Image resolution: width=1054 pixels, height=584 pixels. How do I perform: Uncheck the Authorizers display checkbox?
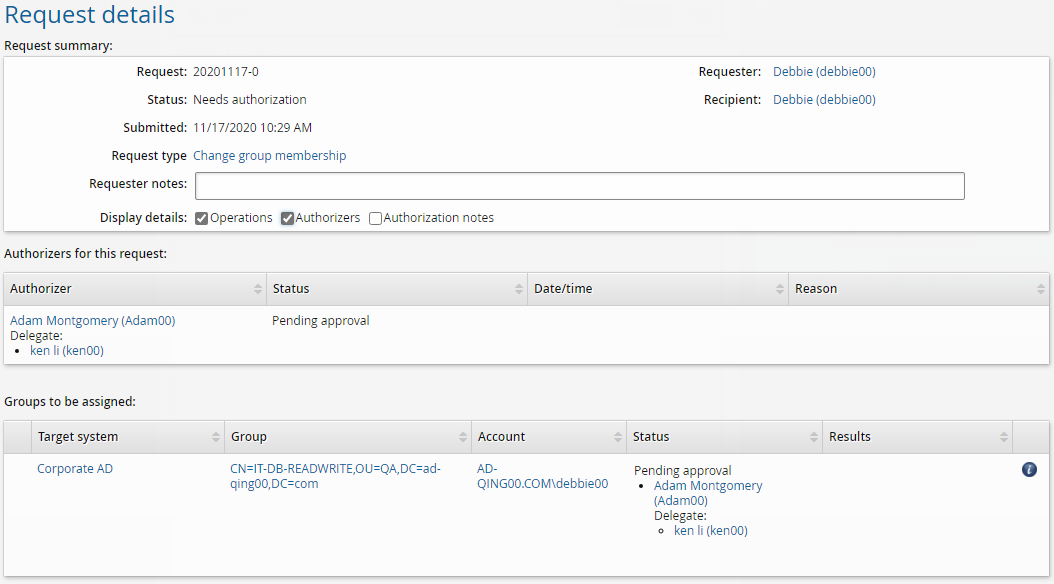(288, 218)
